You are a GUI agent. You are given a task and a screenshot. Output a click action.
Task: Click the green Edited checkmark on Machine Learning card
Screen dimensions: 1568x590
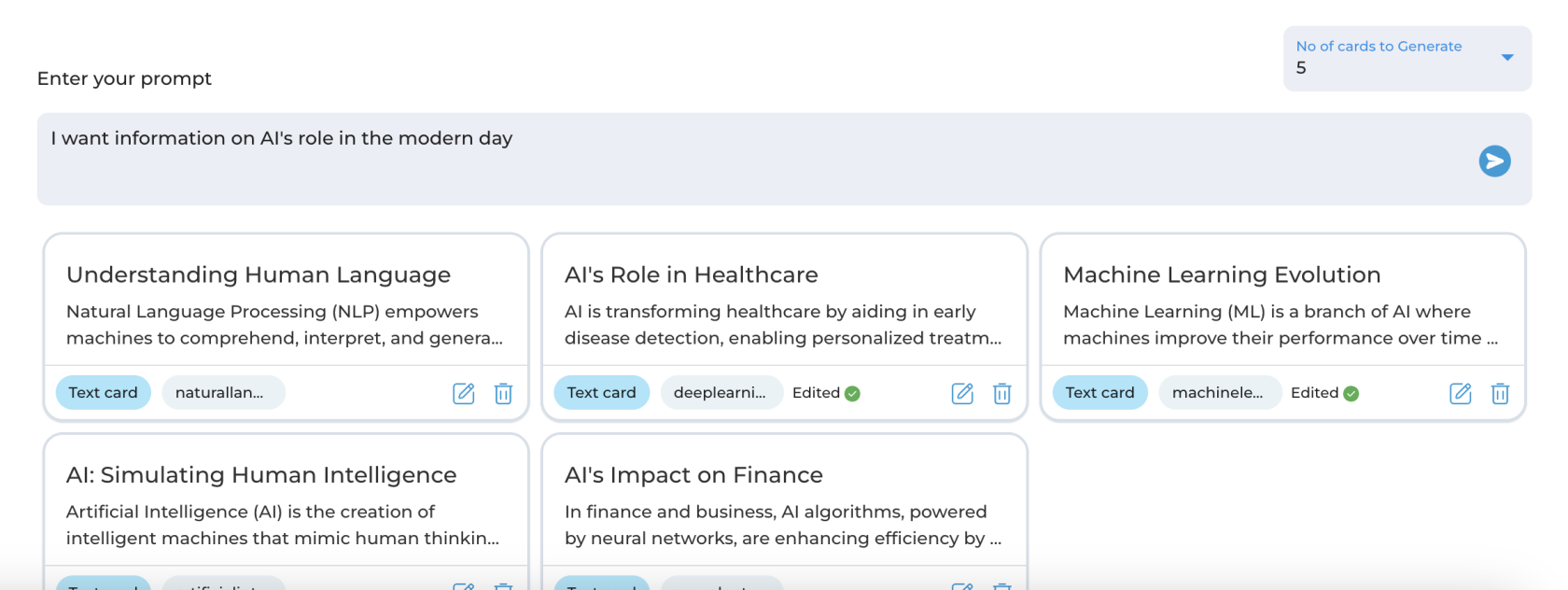coord(1351,393)
